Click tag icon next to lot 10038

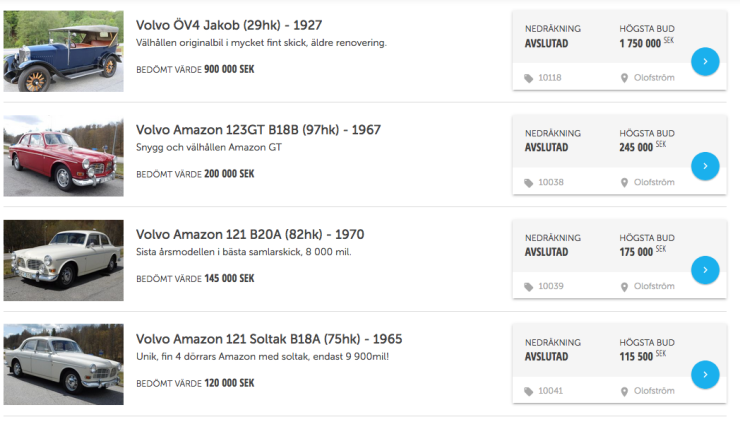click(x=529, y=182)
